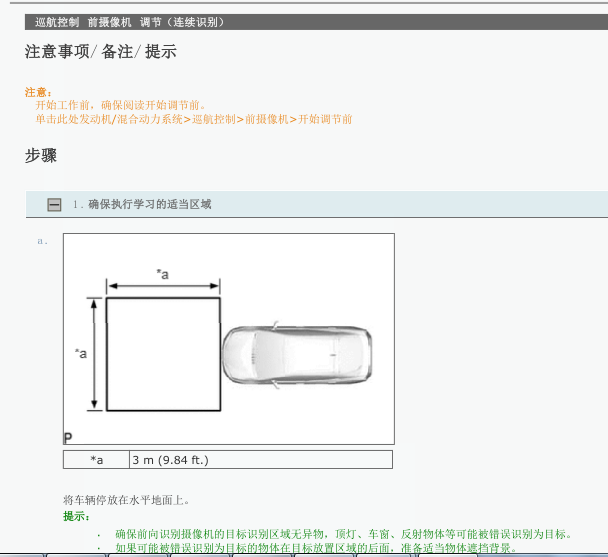Click the green 提示 label
This screenshot has height=557, width=608.
tap(76, 516)
